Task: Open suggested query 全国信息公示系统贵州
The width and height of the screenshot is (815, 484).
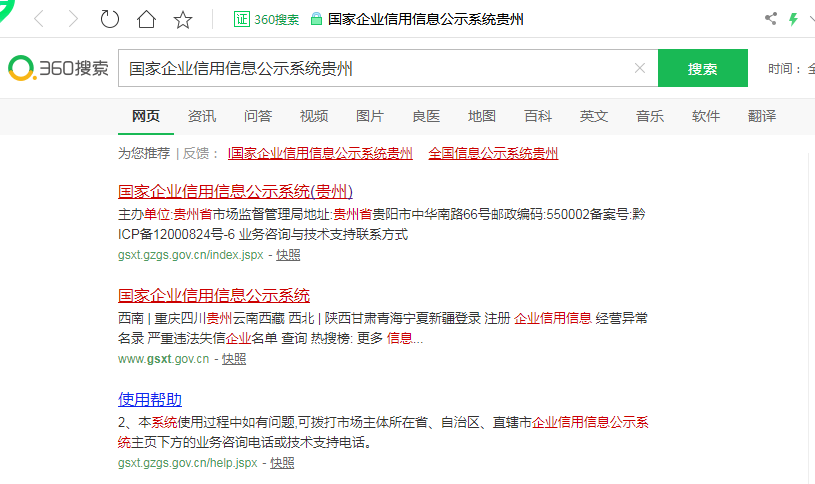Action: [x=493, y=153]
